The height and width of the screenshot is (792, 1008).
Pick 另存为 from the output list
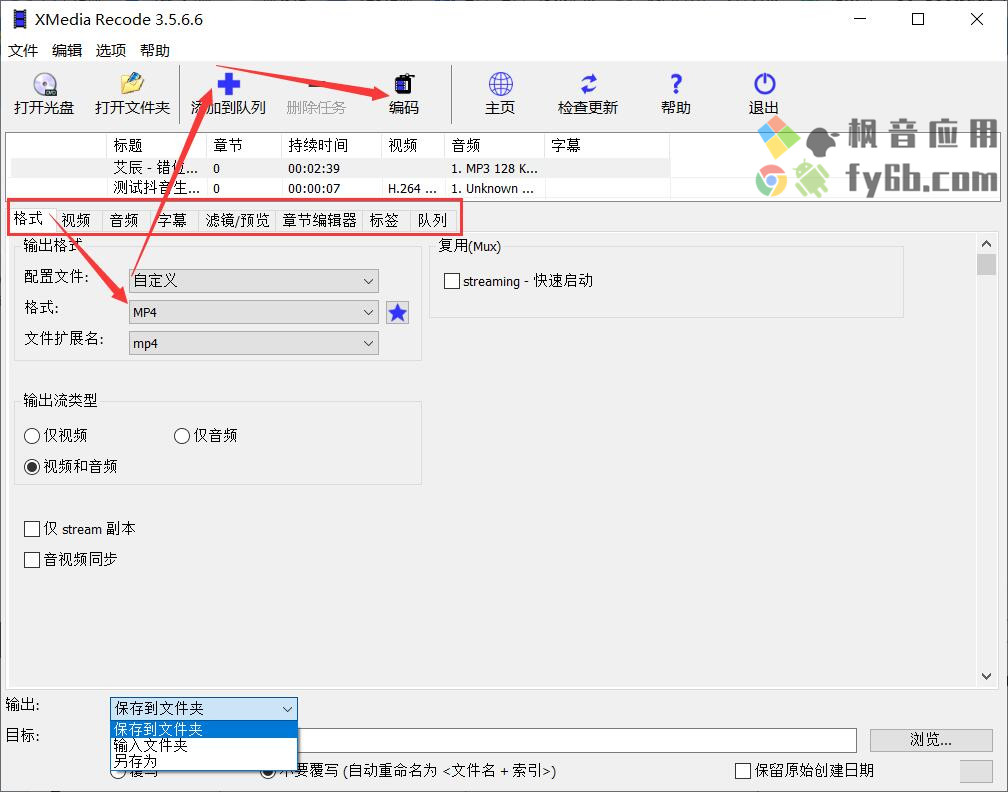pos(204,761)
